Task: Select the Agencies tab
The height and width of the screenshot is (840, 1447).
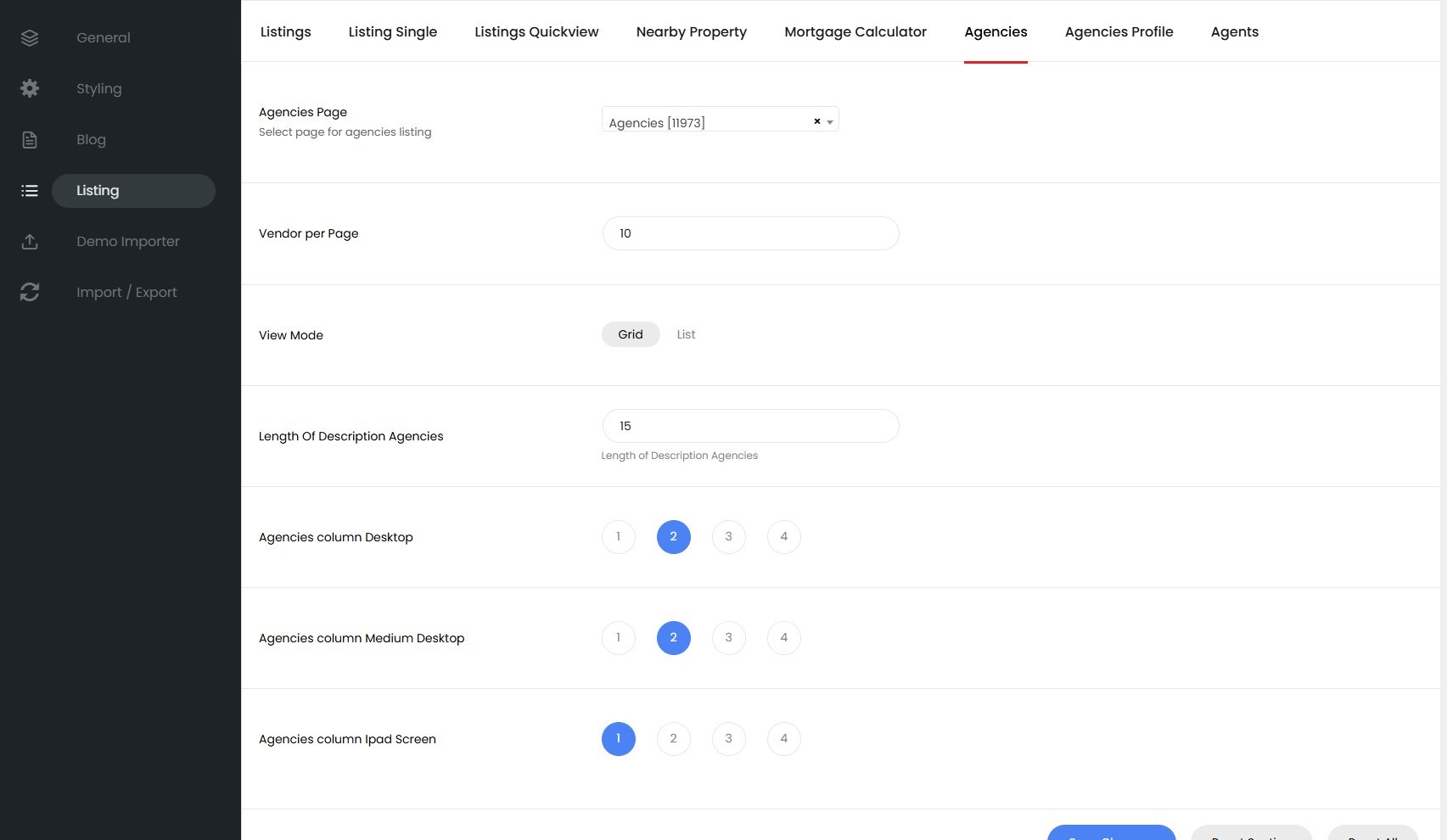Action: (x=996, y=32)
